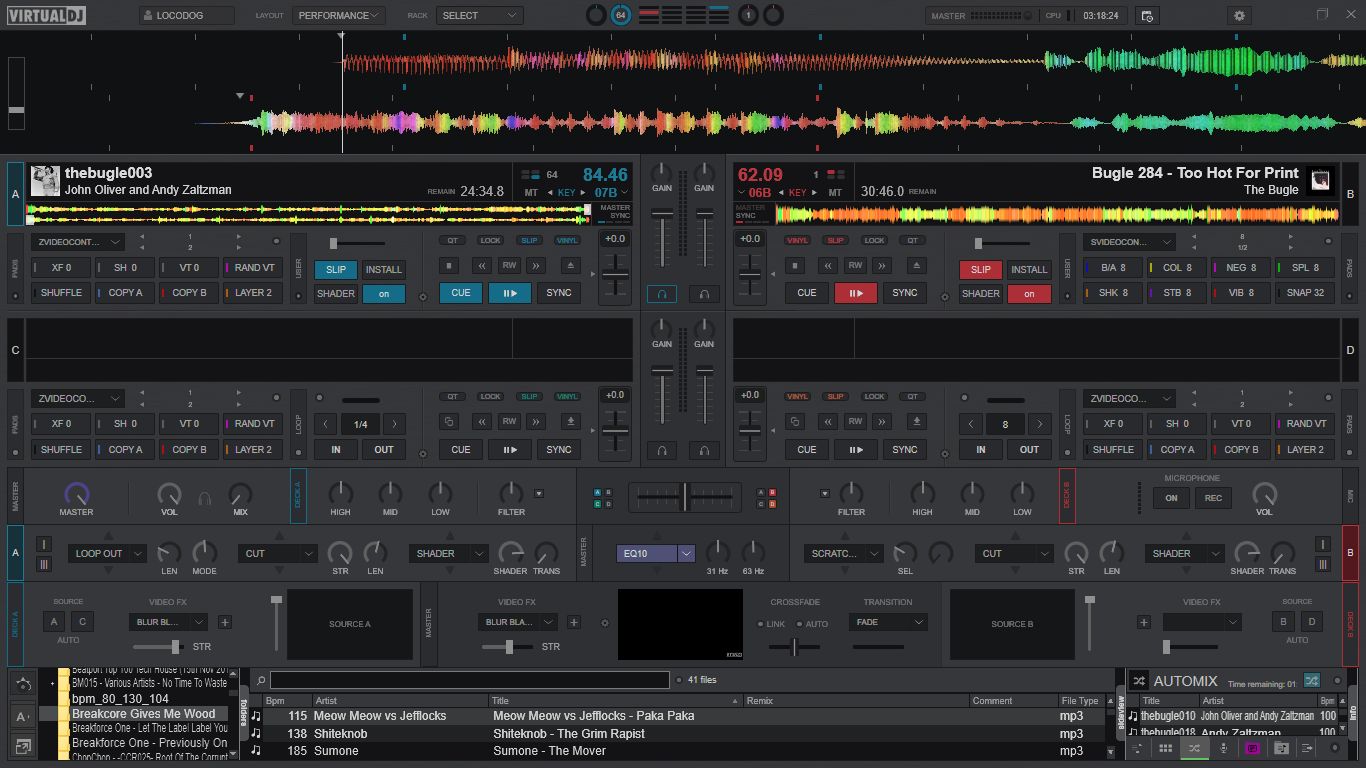
Task: Sort the track list by the Bpm column
Action: point(288,701)
